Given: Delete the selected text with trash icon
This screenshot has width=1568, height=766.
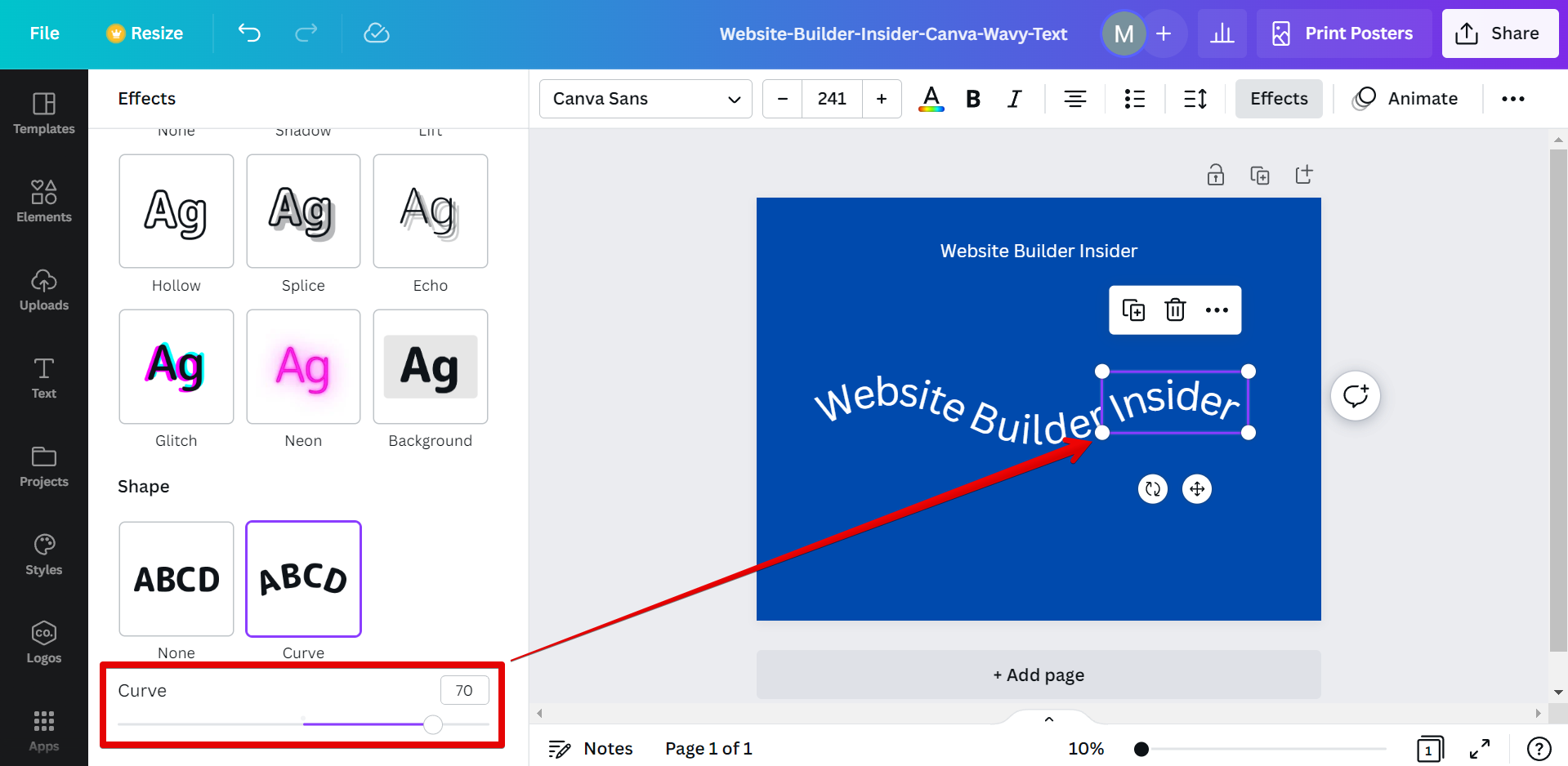Looking at the screenshot, I should click(1175, 310).
